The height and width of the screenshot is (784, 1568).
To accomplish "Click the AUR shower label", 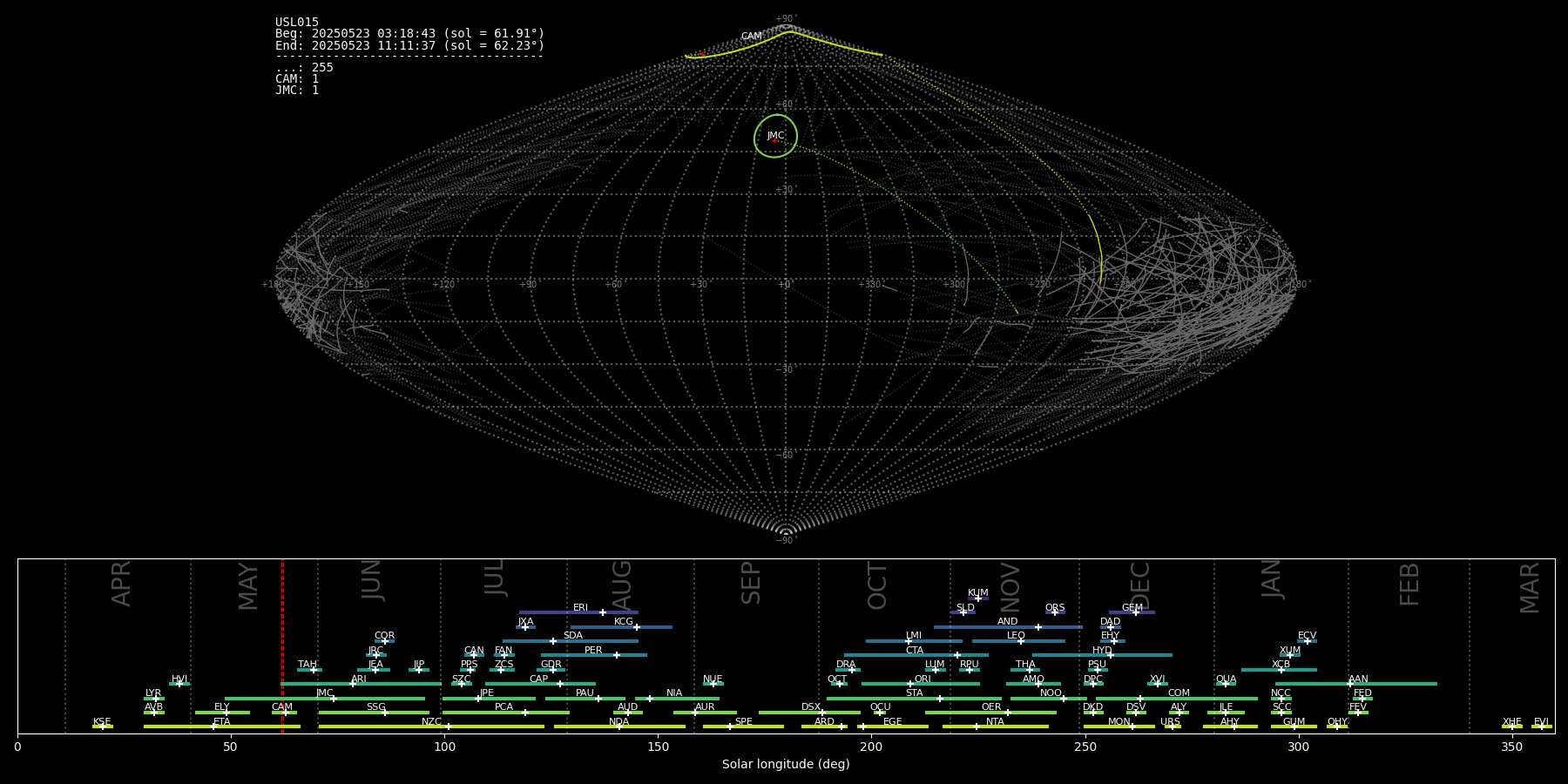I will (x=705, y=706).
